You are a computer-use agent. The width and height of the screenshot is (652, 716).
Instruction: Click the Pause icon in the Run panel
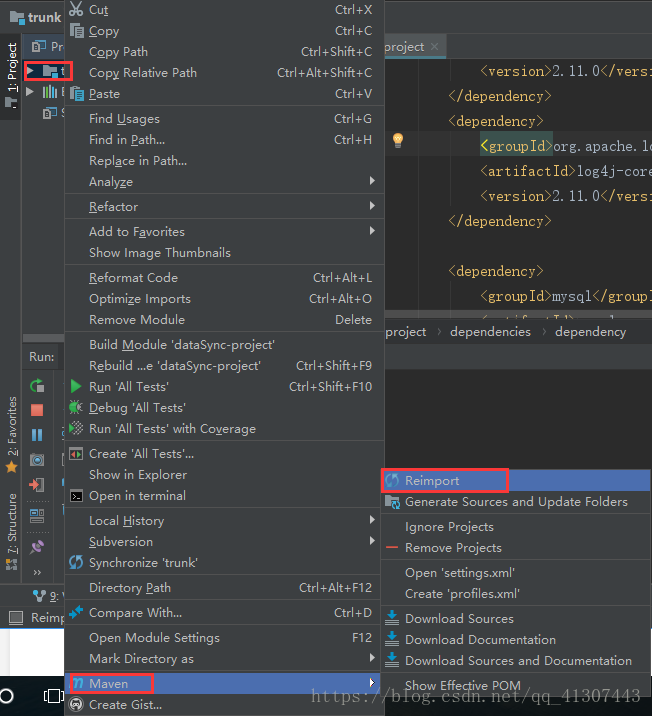pyautogui.click(x=37, y=435)
